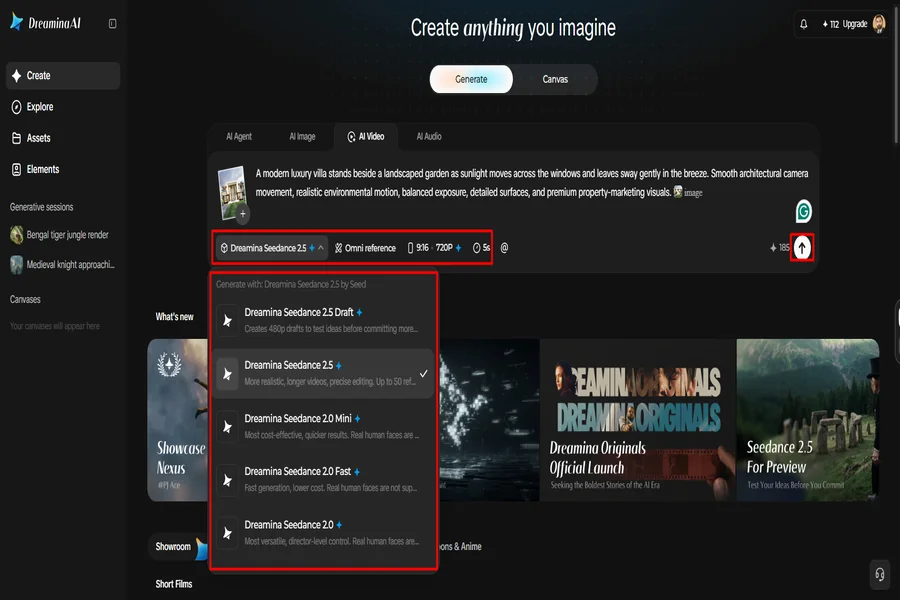
Task: Submit the prompt with the arrow button
Action: click(x=802, y=248)
